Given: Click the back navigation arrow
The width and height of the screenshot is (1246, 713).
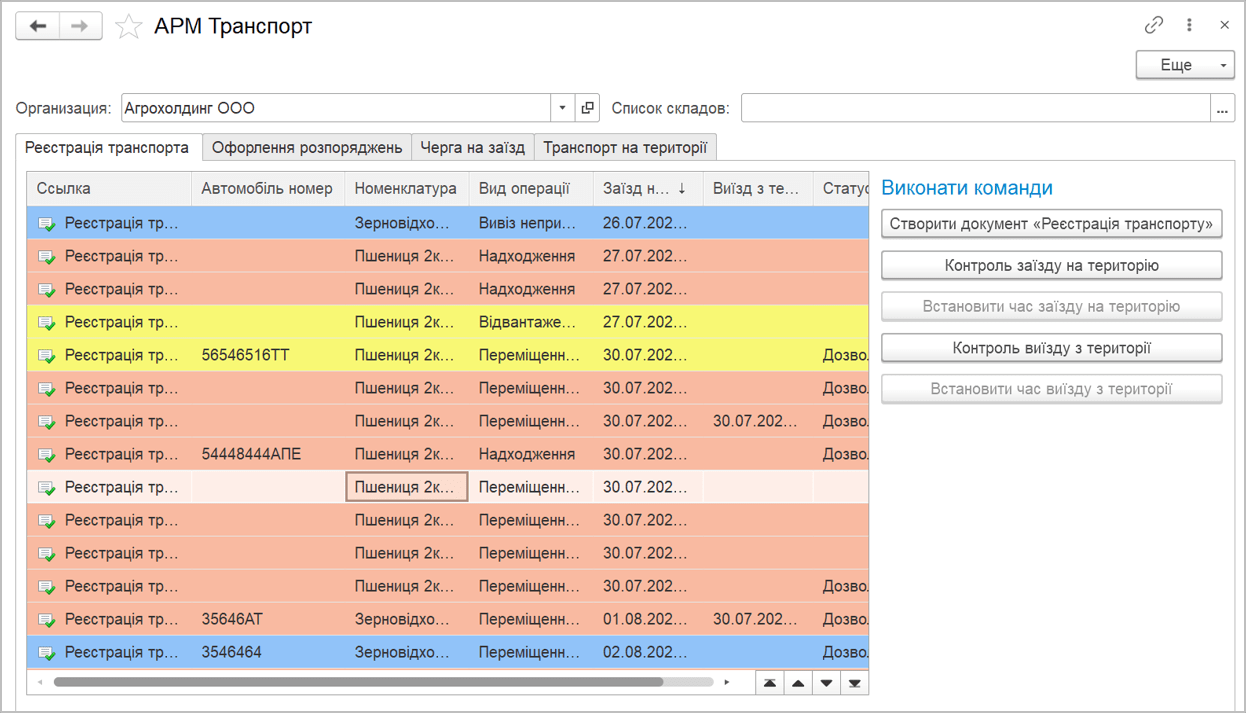Looking at the screenshot, I should pyautogui.click(x=38, y=27).
